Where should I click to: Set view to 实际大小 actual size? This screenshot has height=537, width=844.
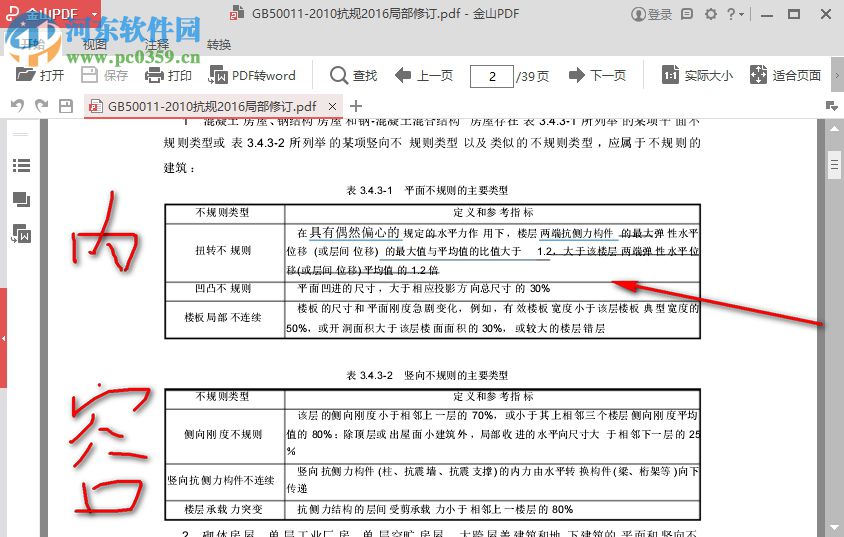pos(697,75)
